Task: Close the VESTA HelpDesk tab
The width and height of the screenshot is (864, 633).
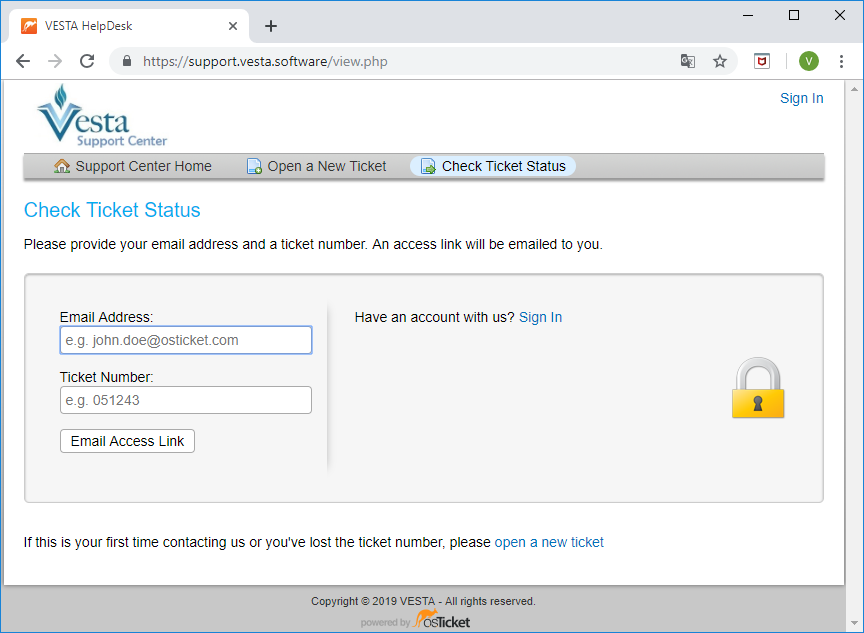Action: (233, 26)
